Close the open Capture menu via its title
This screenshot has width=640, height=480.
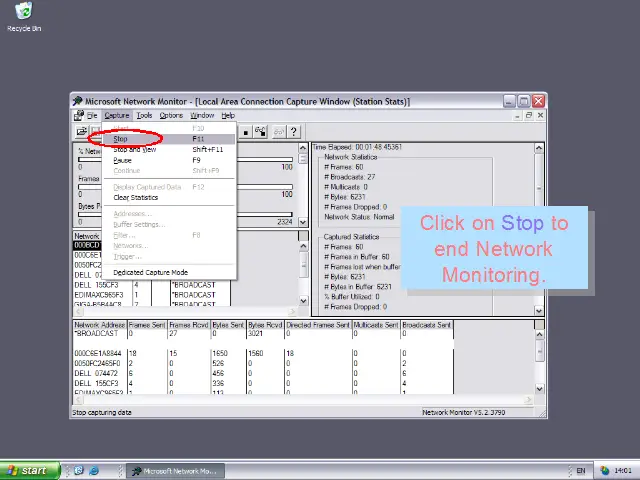pyautogui.click(x=117, y=116)
